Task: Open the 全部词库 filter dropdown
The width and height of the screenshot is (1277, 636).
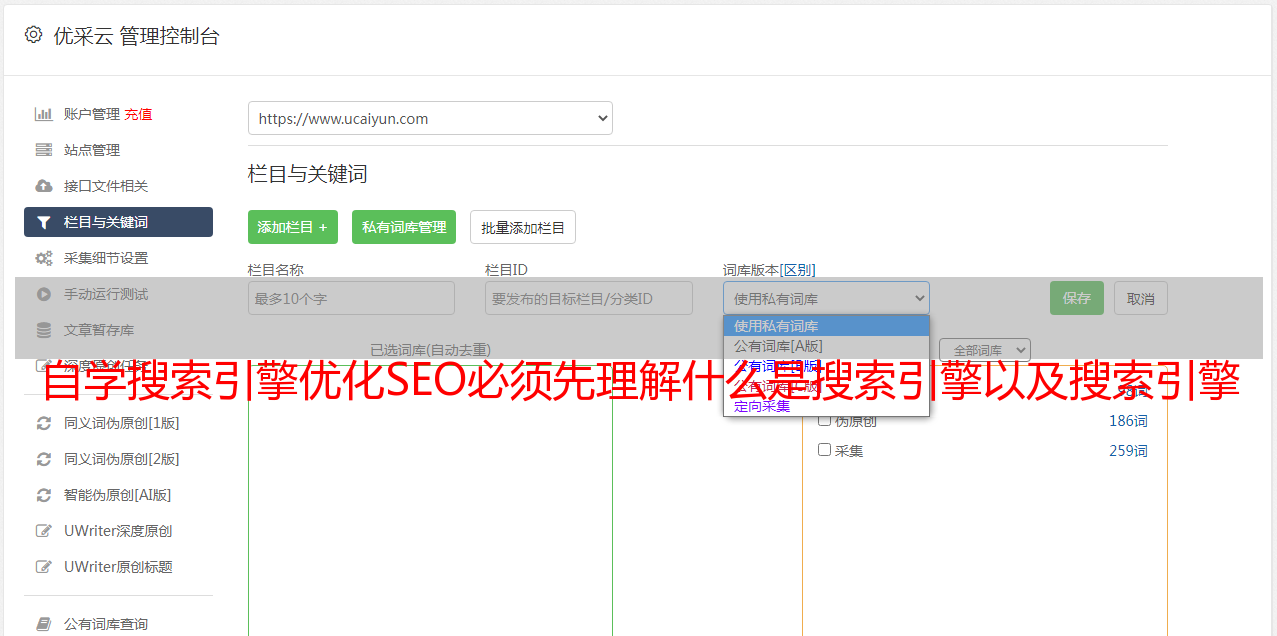Action: click(985, 350)
